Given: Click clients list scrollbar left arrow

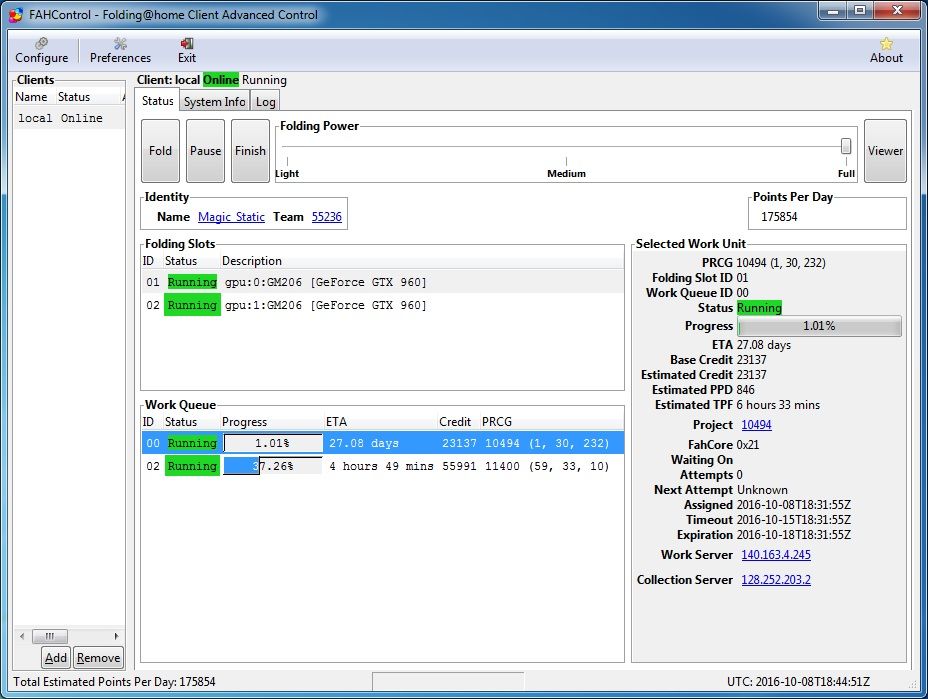Looking at the screenshot, I should 22,636.
